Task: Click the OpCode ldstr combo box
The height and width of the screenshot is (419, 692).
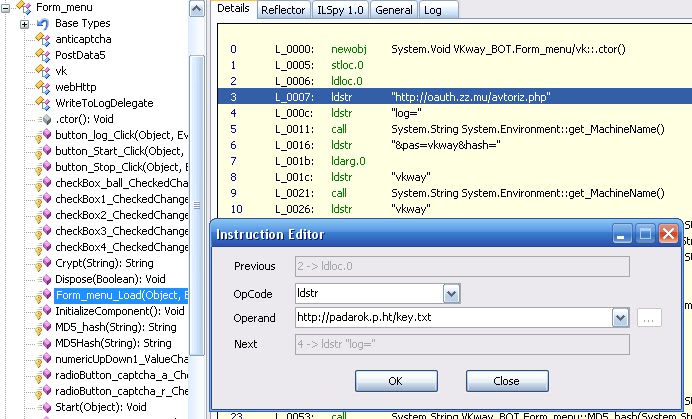Action: (x=378, y=294)
